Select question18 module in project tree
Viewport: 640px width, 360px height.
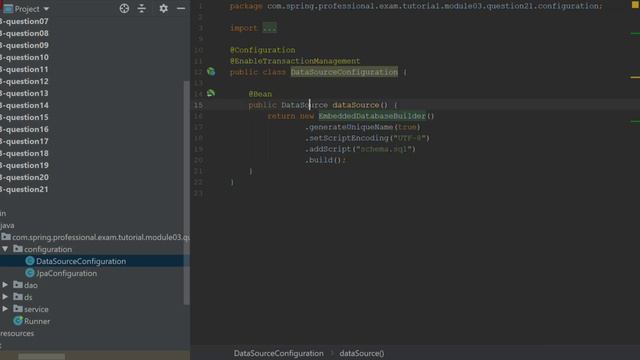pyautogui.click(x=24, y=153)
